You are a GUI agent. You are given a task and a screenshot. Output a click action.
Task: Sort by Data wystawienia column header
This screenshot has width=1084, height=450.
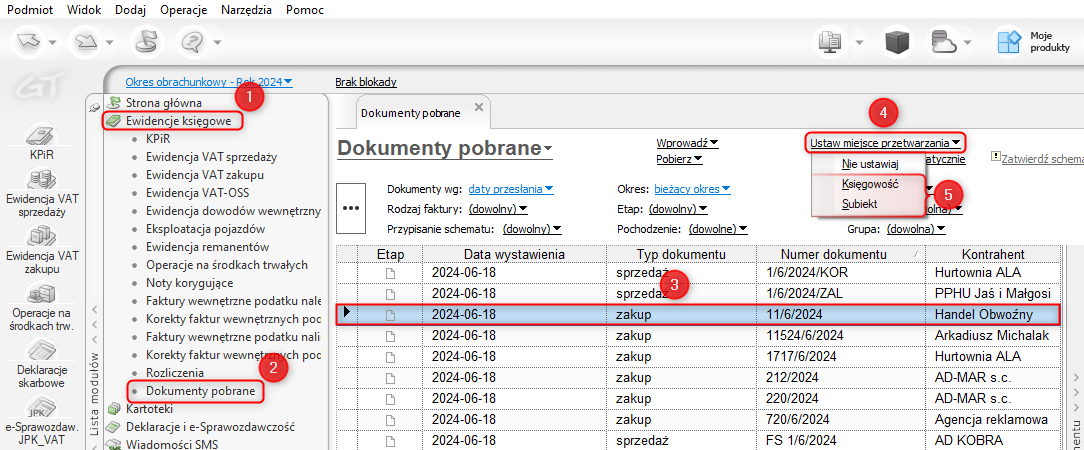[514, 254]
